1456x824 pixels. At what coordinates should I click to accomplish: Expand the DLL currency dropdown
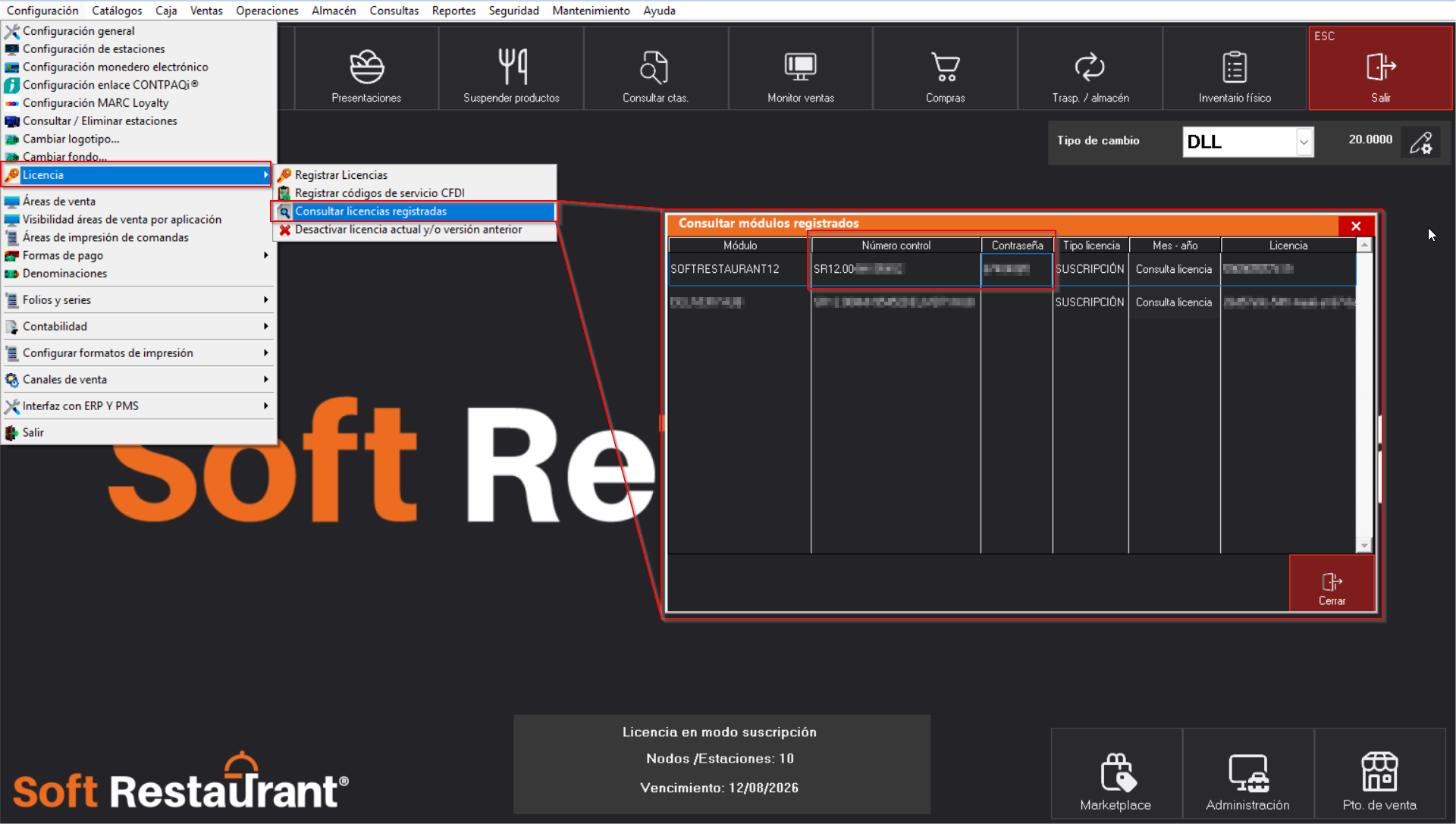(1303, 142)
